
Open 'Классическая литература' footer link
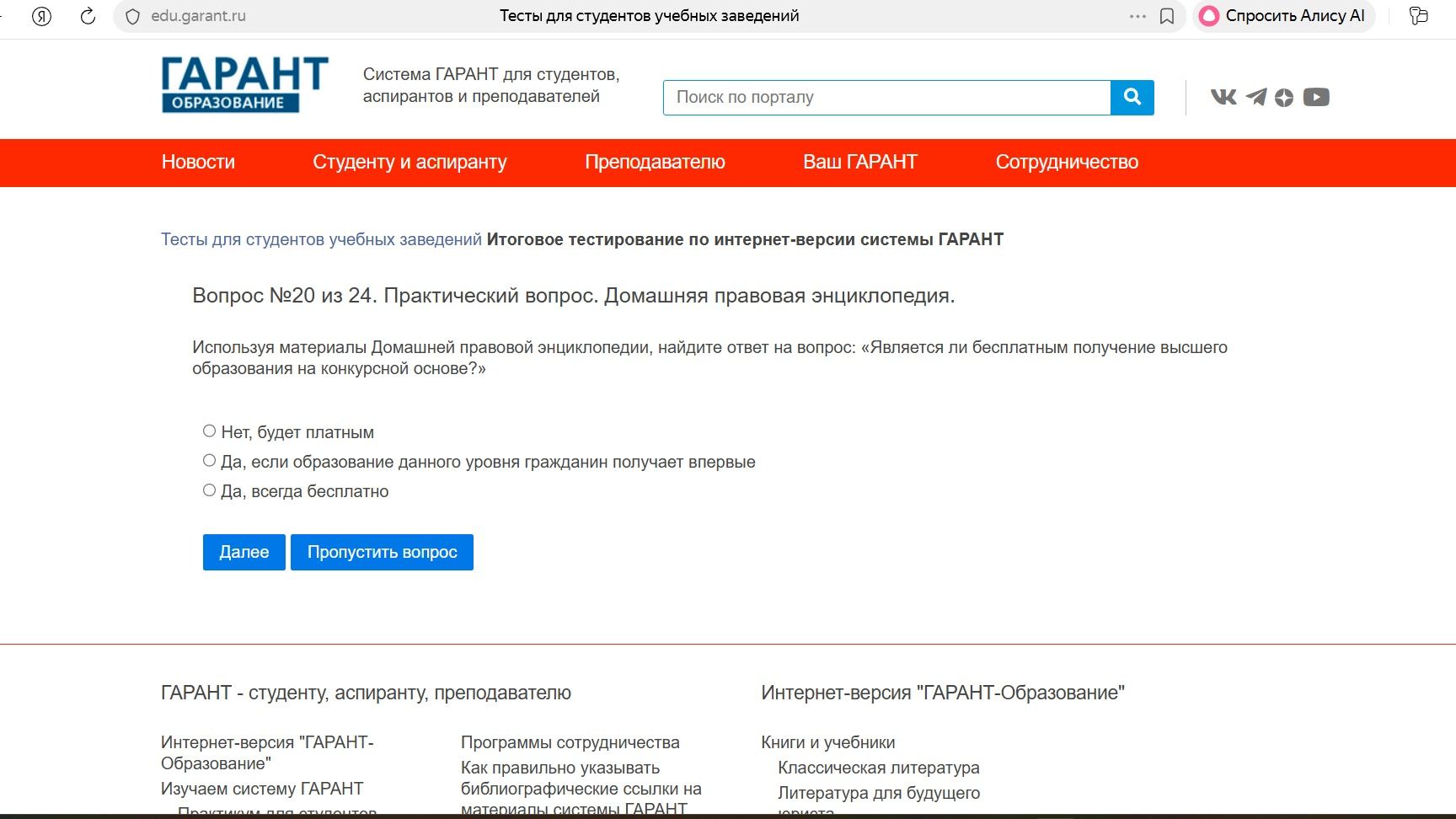click(x=879, y=768)
